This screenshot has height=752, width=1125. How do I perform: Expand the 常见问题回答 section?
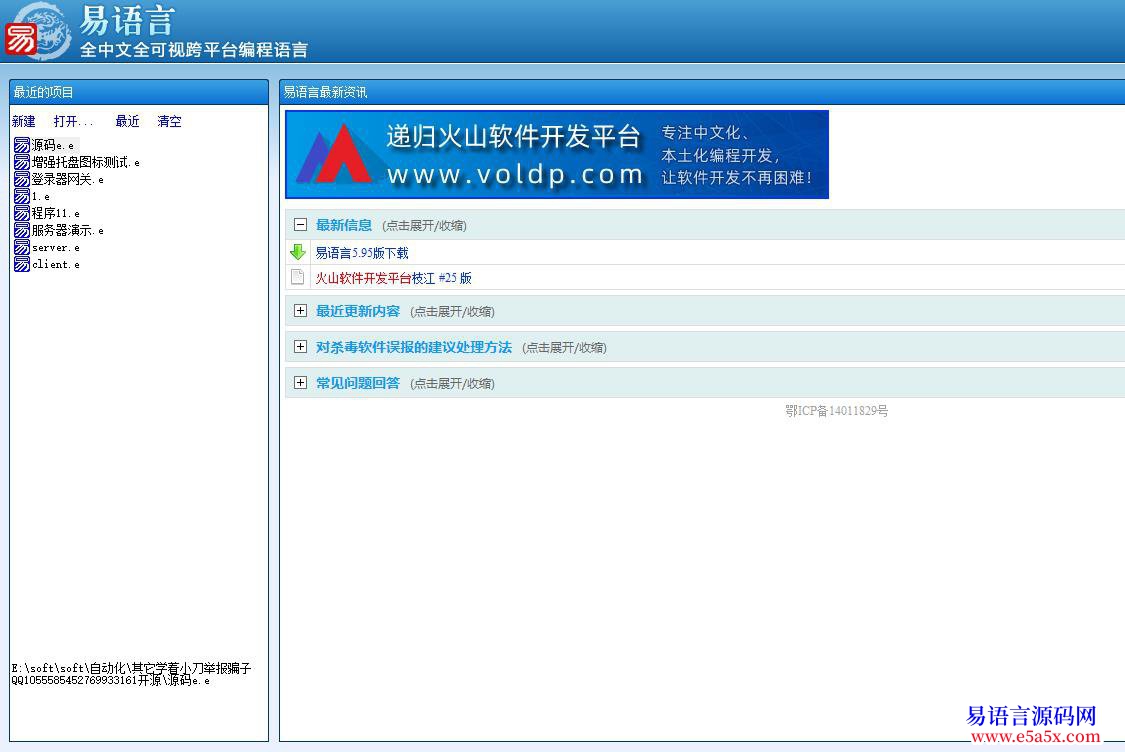click(x=300, y=382)
